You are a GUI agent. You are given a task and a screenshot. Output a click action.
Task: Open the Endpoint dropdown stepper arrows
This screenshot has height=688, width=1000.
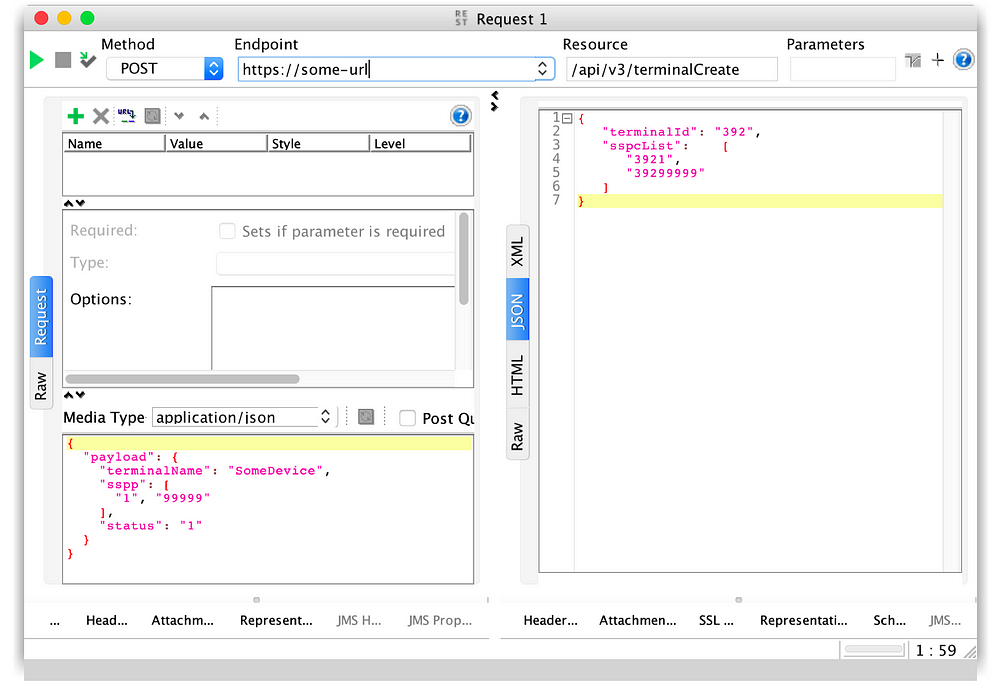point(543,69)
